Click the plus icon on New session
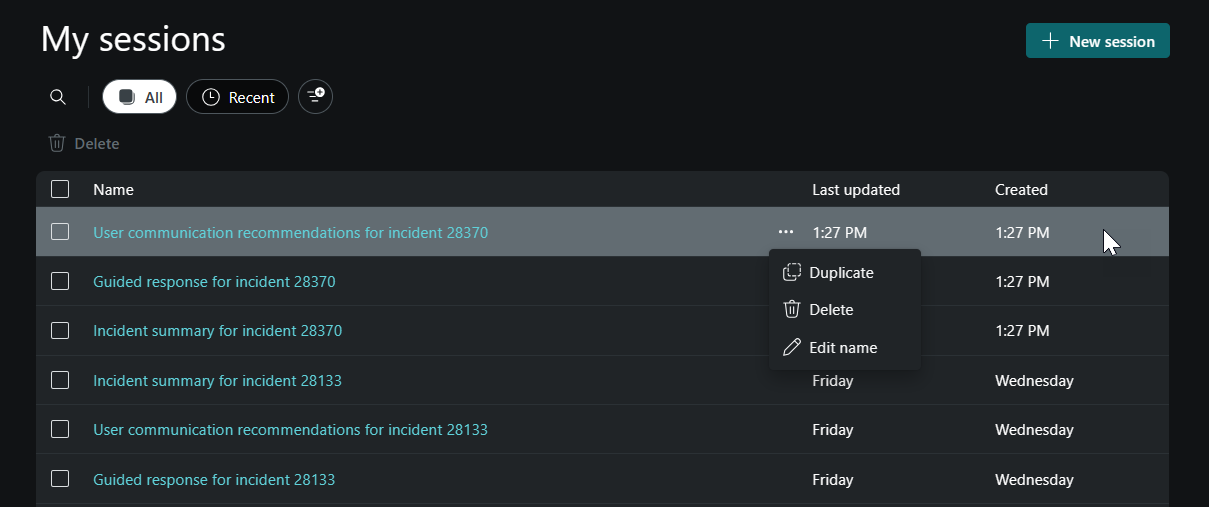This screenshot has height=507, width=1209. (1050, 41)
